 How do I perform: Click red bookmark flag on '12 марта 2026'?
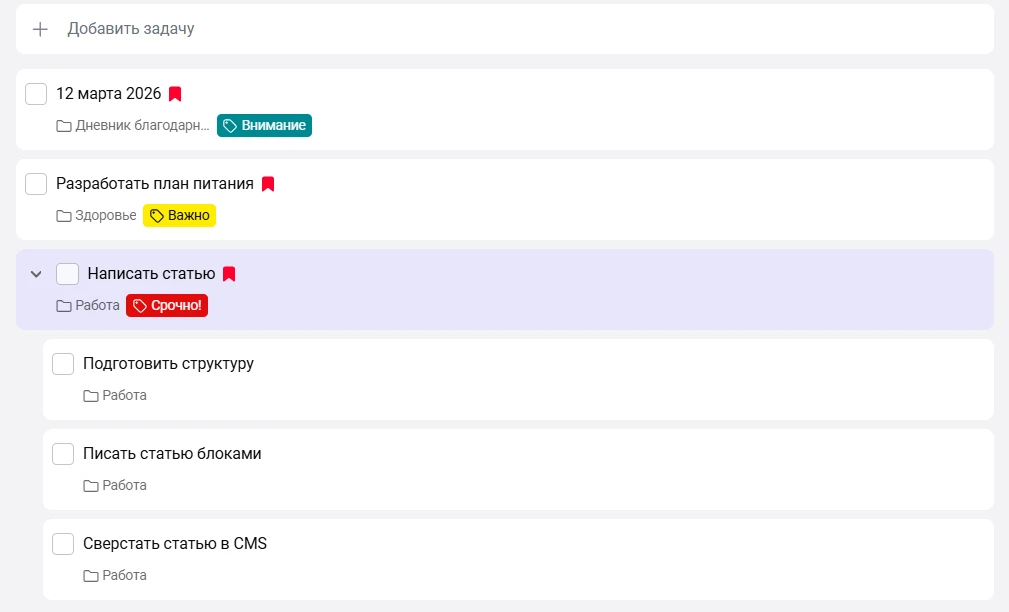pos(175,94)
